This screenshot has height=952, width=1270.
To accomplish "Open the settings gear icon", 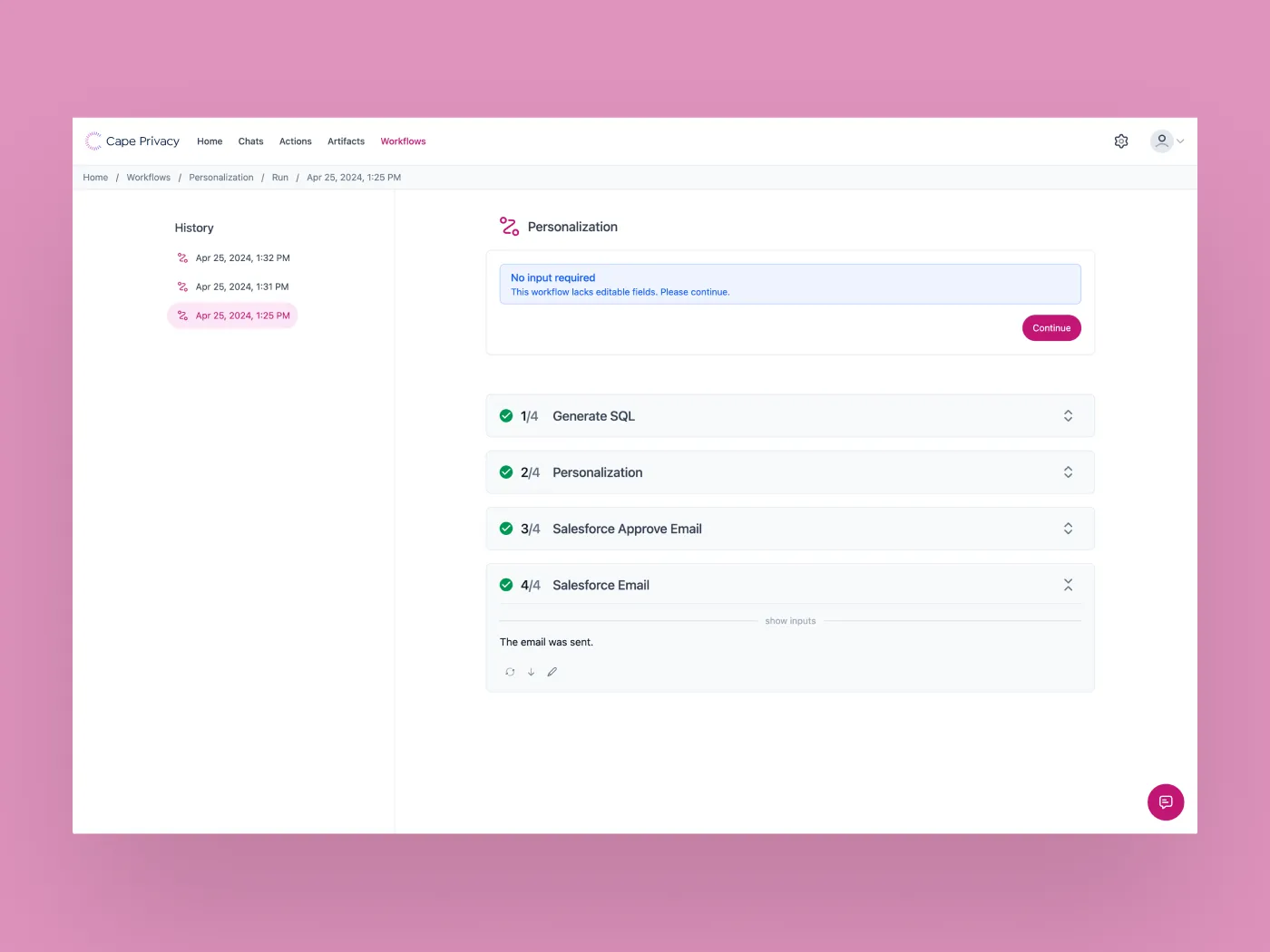I will (x=1121, y=141).
